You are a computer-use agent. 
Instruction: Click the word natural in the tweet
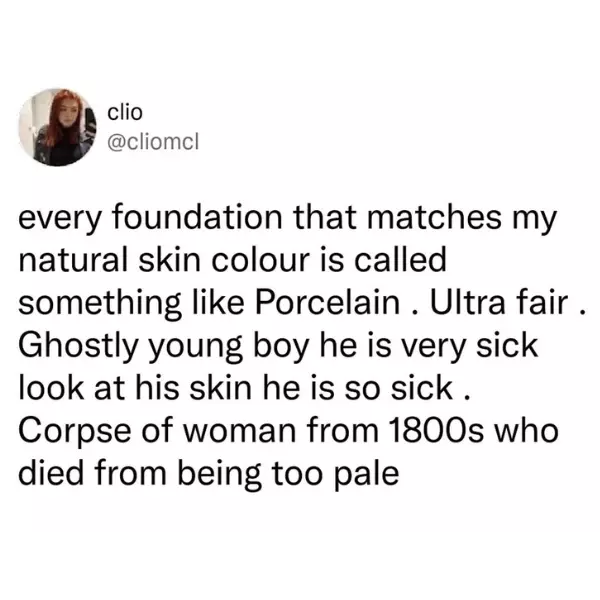point(73,260)
